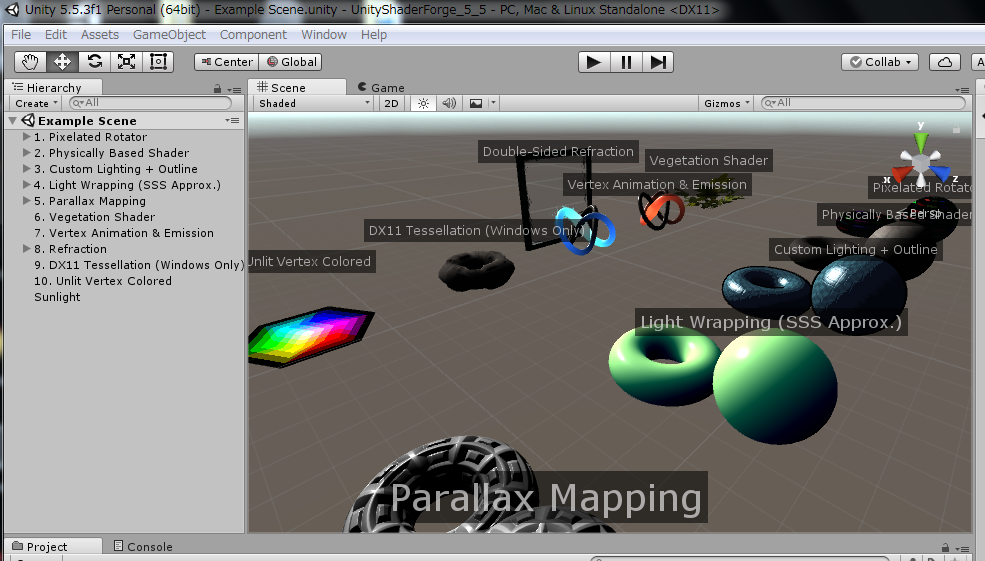Expand 2. Physically Based Shader item

click(x=26, y=152)
